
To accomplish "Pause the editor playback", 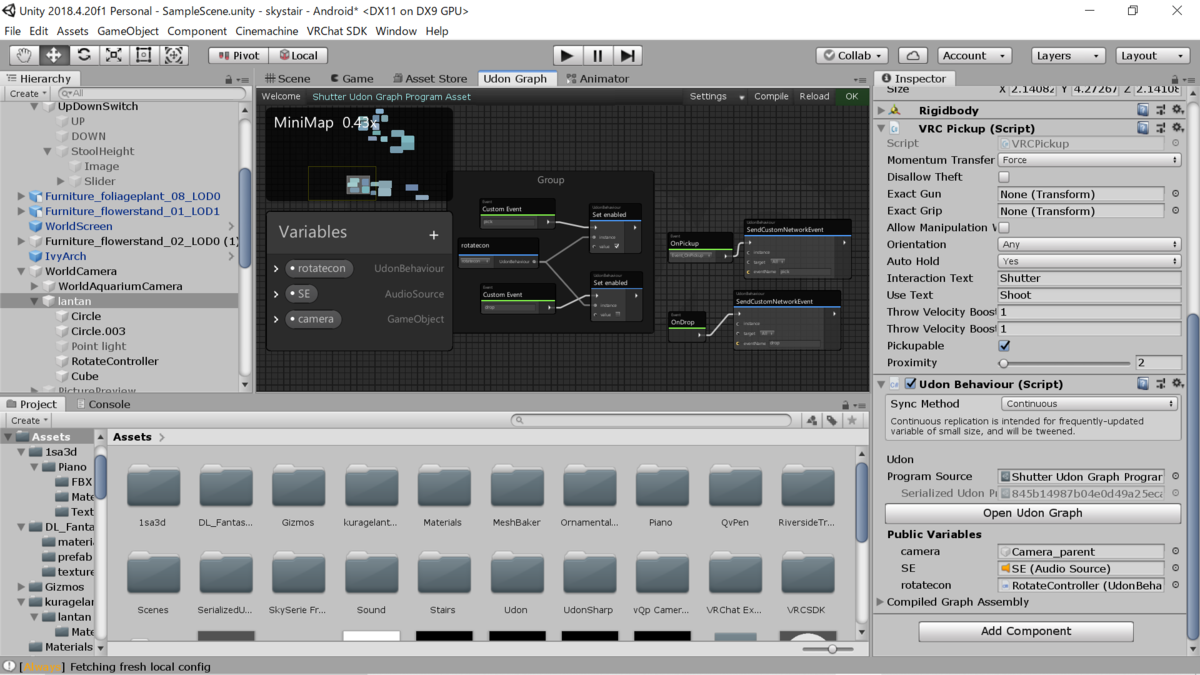I will point(597,56).
